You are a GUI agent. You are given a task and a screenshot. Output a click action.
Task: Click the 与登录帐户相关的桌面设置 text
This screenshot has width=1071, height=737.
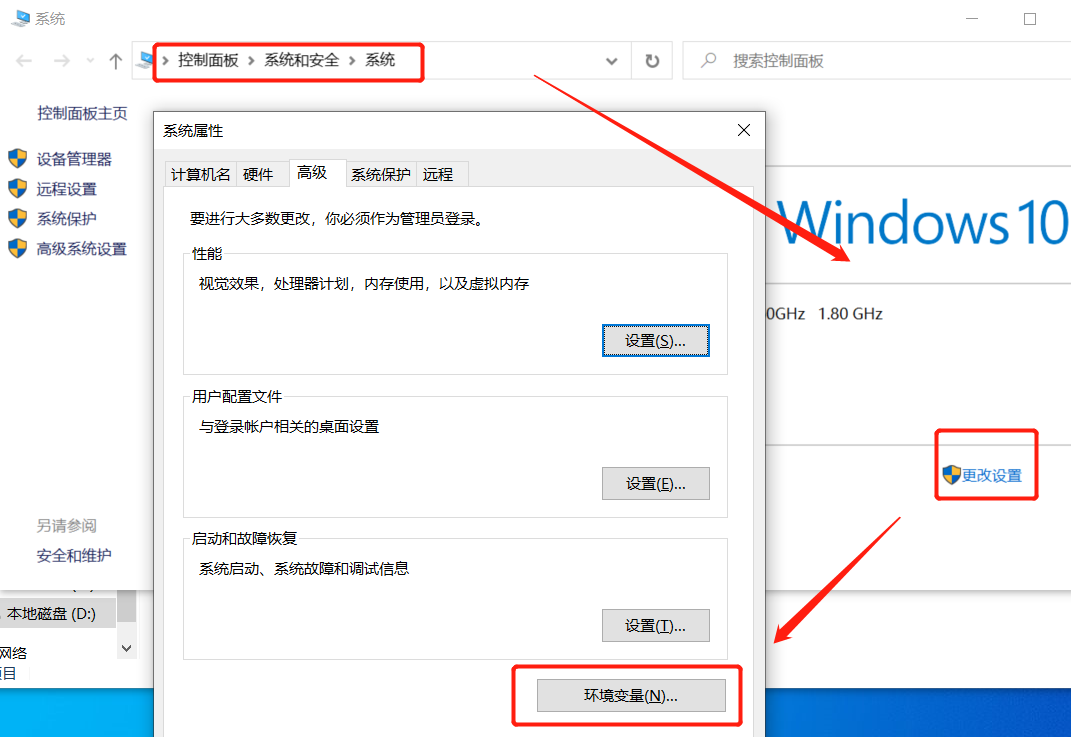coord(289,427)
